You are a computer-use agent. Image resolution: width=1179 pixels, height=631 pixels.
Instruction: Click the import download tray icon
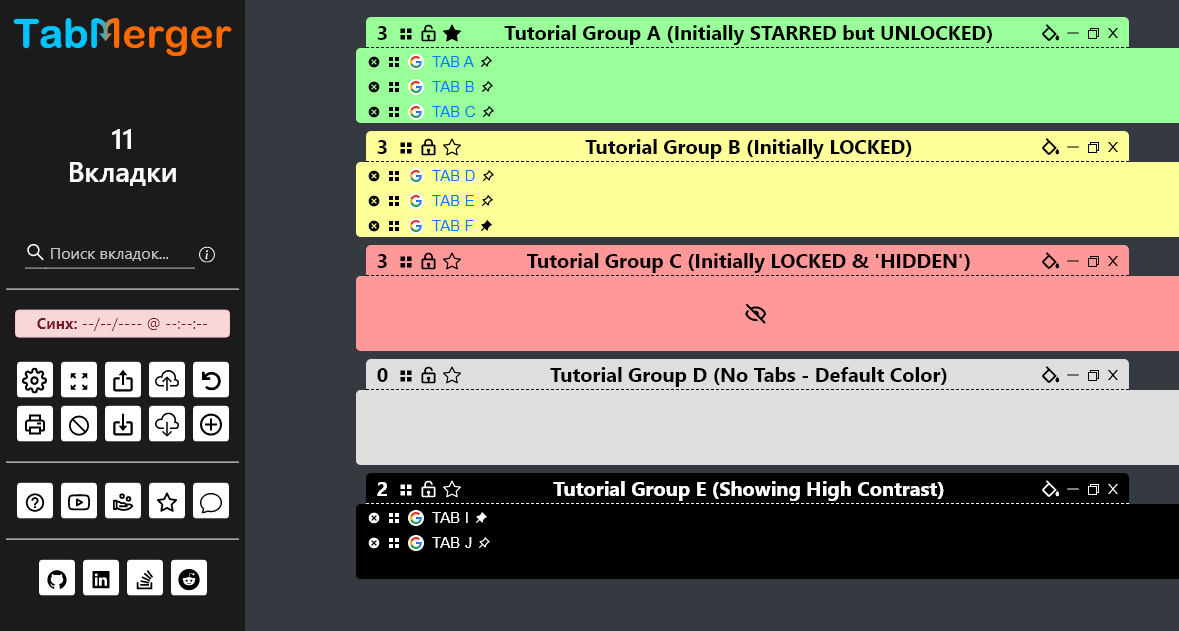(123, 424)
